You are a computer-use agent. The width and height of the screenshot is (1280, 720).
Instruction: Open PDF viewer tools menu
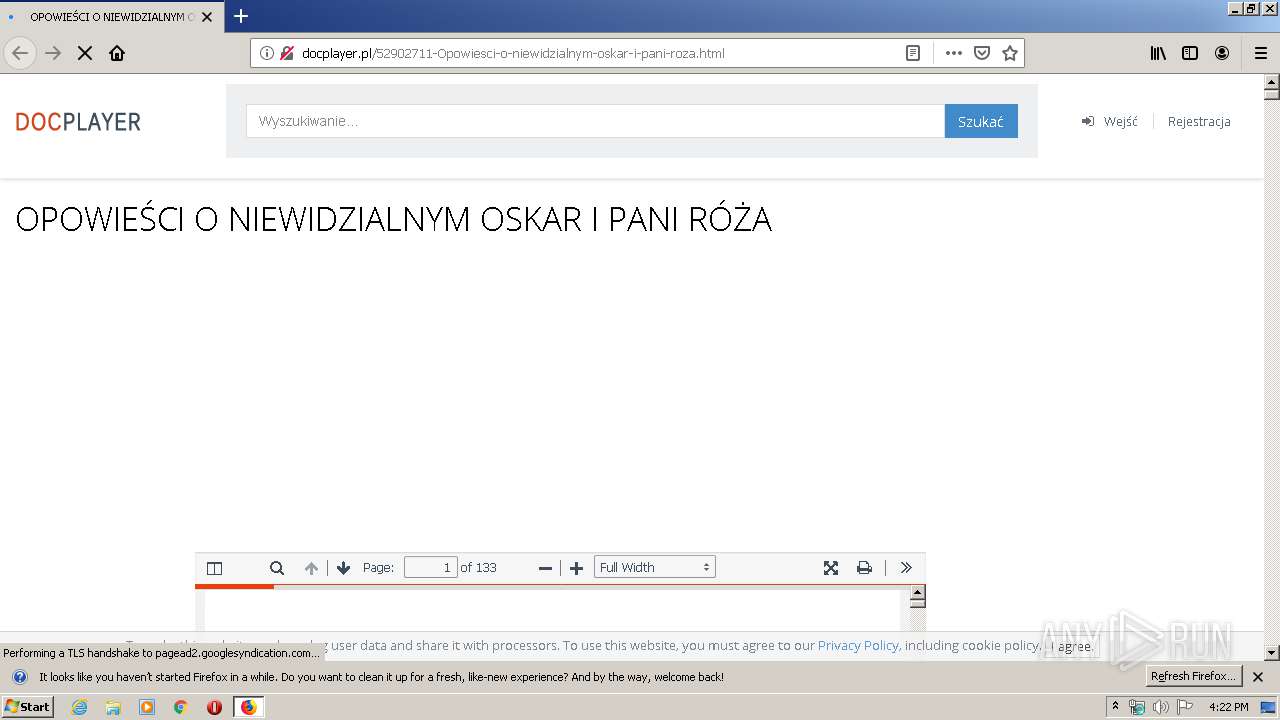(906, 568)
